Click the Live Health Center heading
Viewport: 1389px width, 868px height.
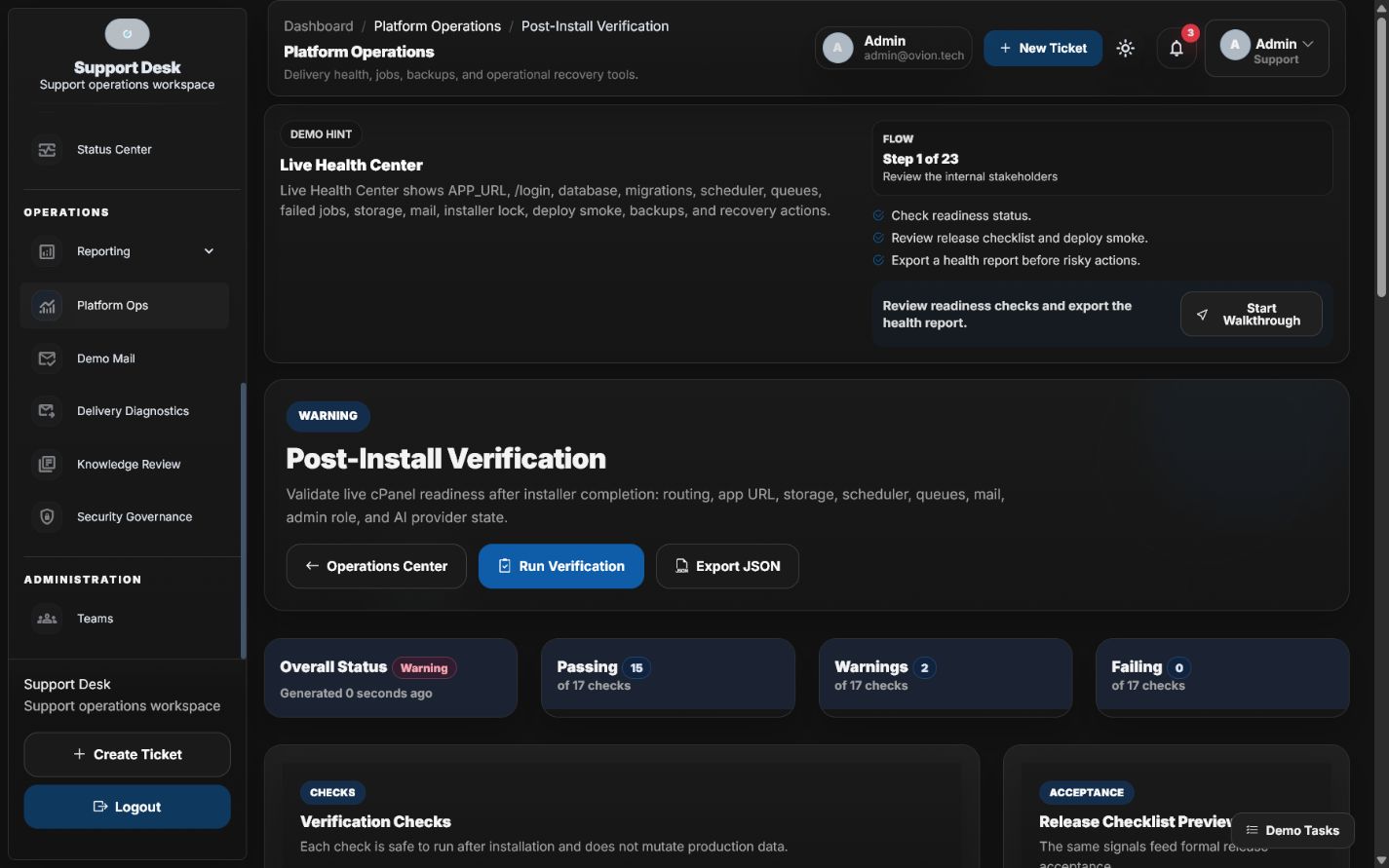pyautogui.click(x=351, y=166)
